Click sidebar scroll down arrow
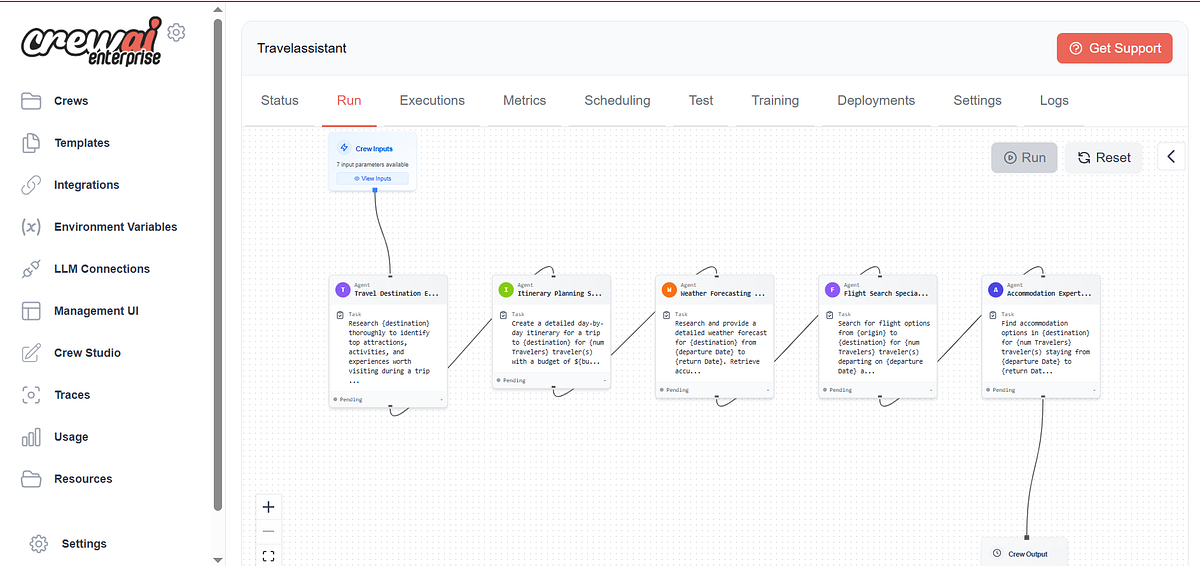Screen dimensions: 1200x566 pos(218,559)
